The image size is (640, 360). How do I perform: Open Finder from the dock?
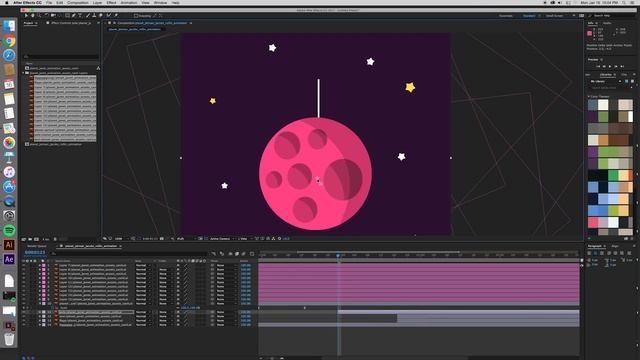(x=9, y=26)
